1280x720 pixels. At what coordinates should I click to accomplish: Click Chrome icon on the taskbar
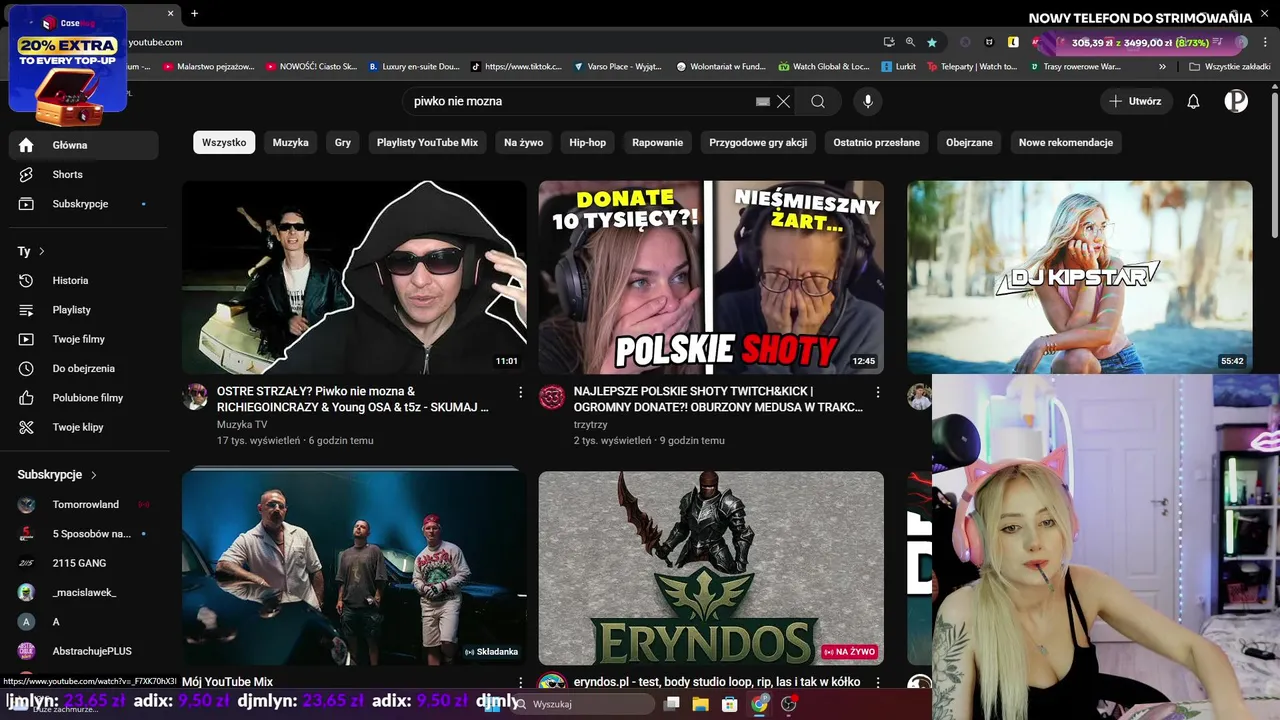[x=760, y=704]
